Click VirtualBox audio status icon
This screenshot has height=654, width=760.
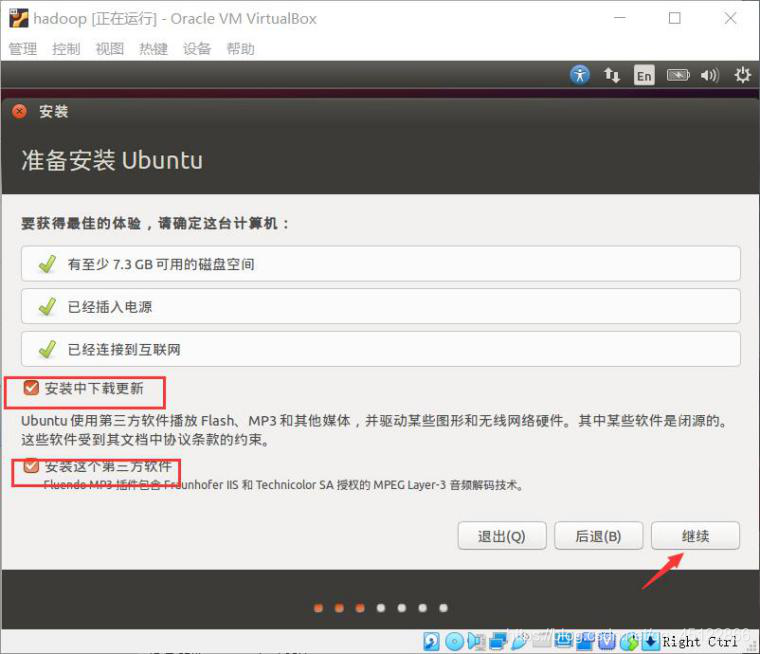476,641
